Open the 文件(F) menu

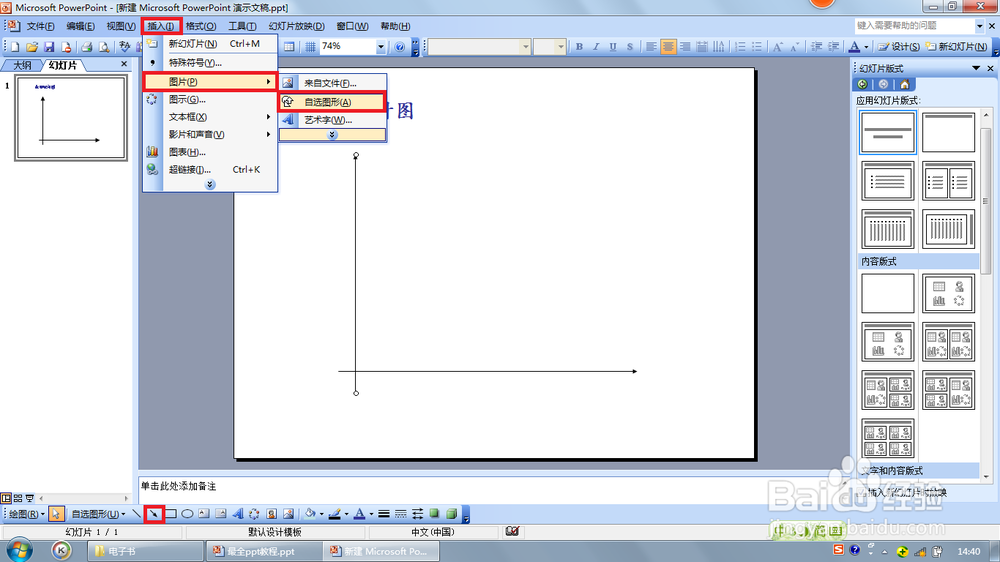pyautogui.click(x=40, y=26)
